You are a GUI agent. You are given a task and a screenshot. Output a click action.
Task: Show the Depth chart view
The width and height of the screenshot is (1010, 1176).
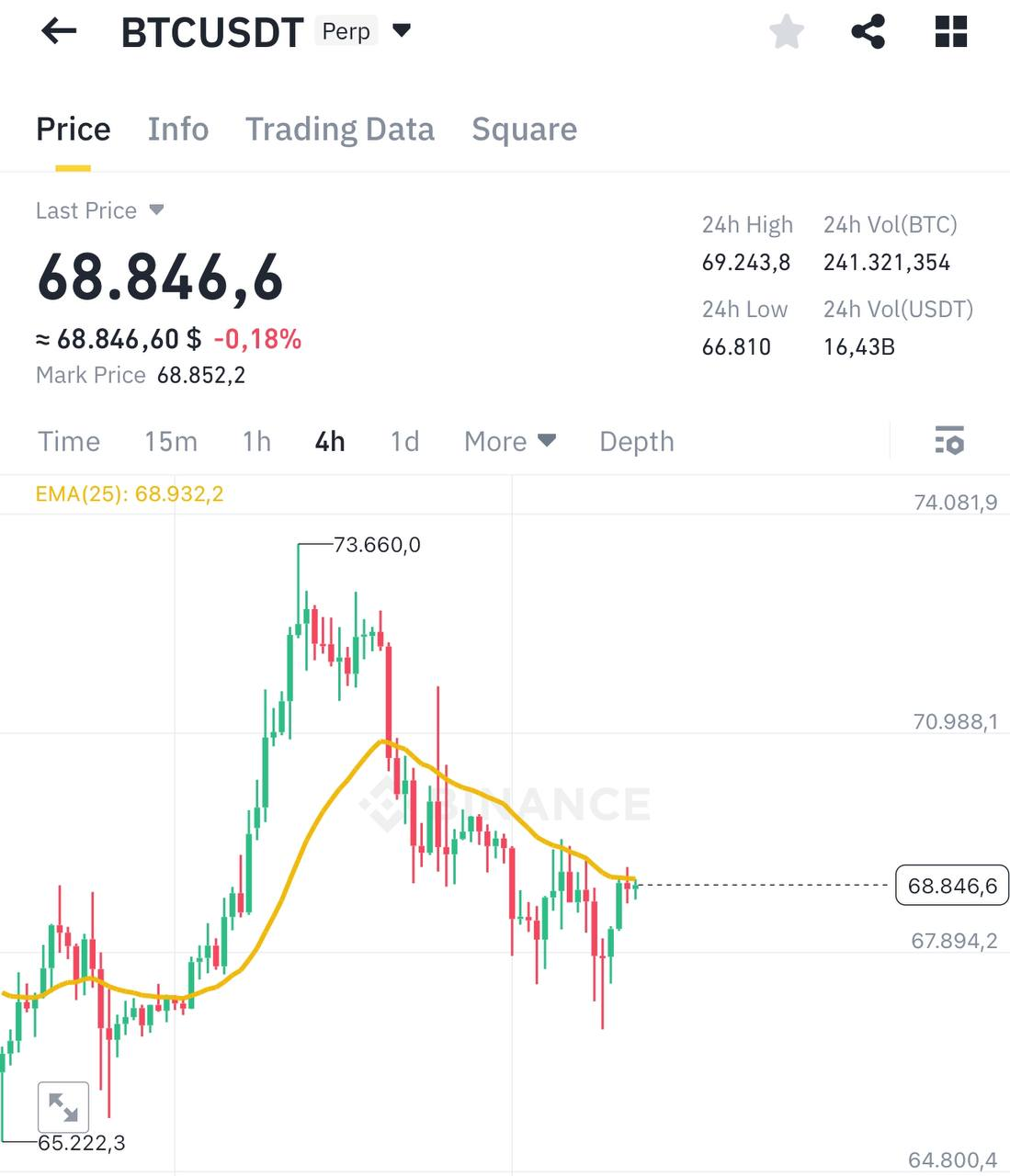point(637,442)
